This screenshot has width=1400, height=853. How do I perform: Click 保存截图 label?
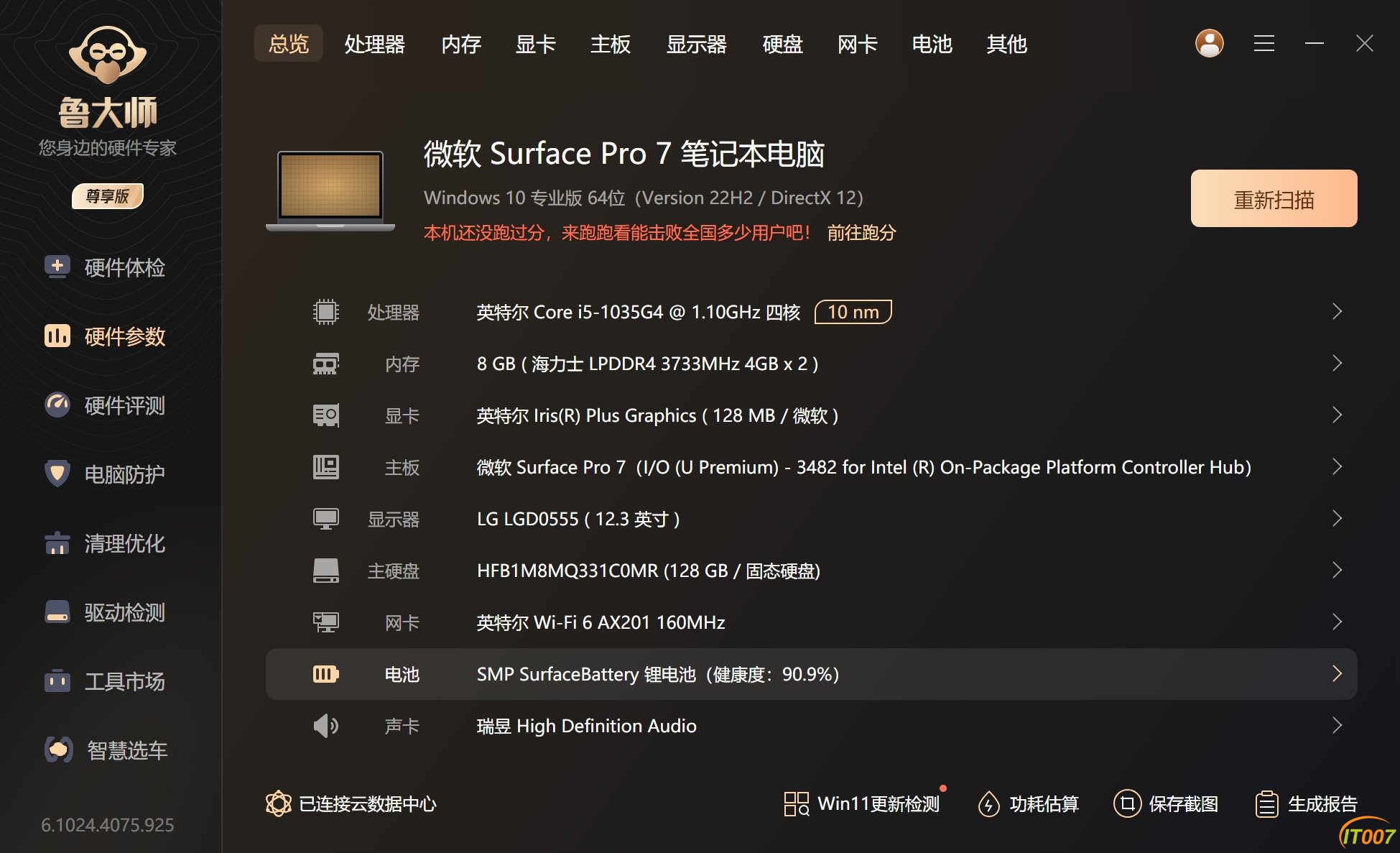point(1183,803)
